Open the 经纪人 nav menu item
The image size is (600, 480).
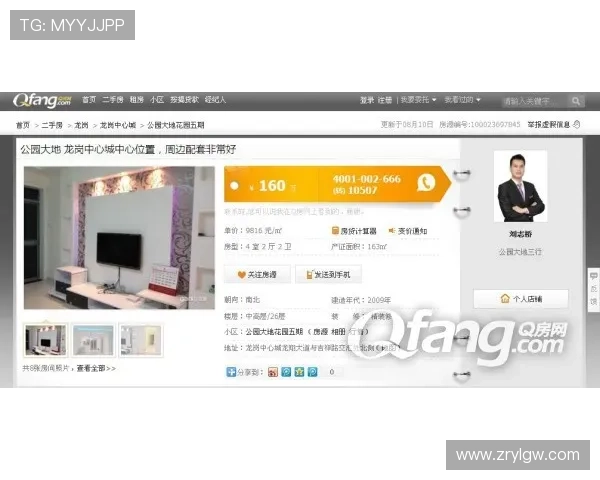pyautogui.click(x=215, y=100)
